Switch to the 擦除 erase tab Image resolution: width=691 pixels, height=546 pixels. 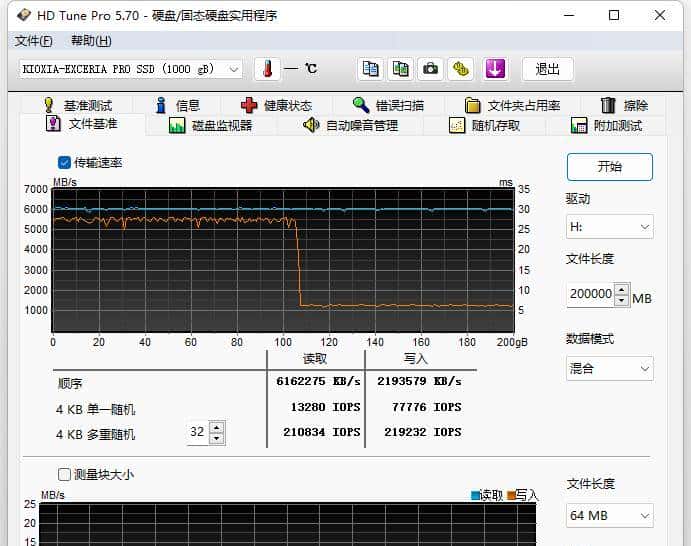[624, 105]
